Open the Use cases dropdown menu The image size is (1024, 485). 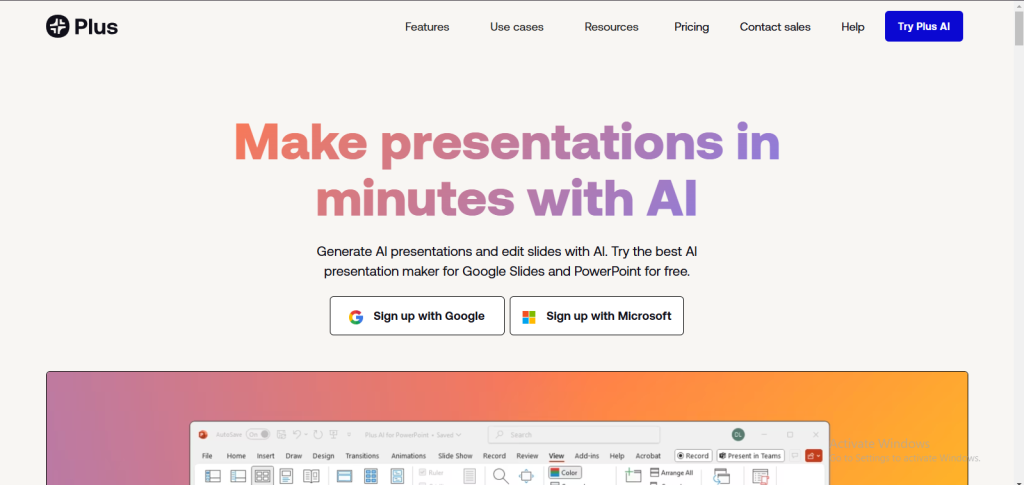(x=517, y=27)
